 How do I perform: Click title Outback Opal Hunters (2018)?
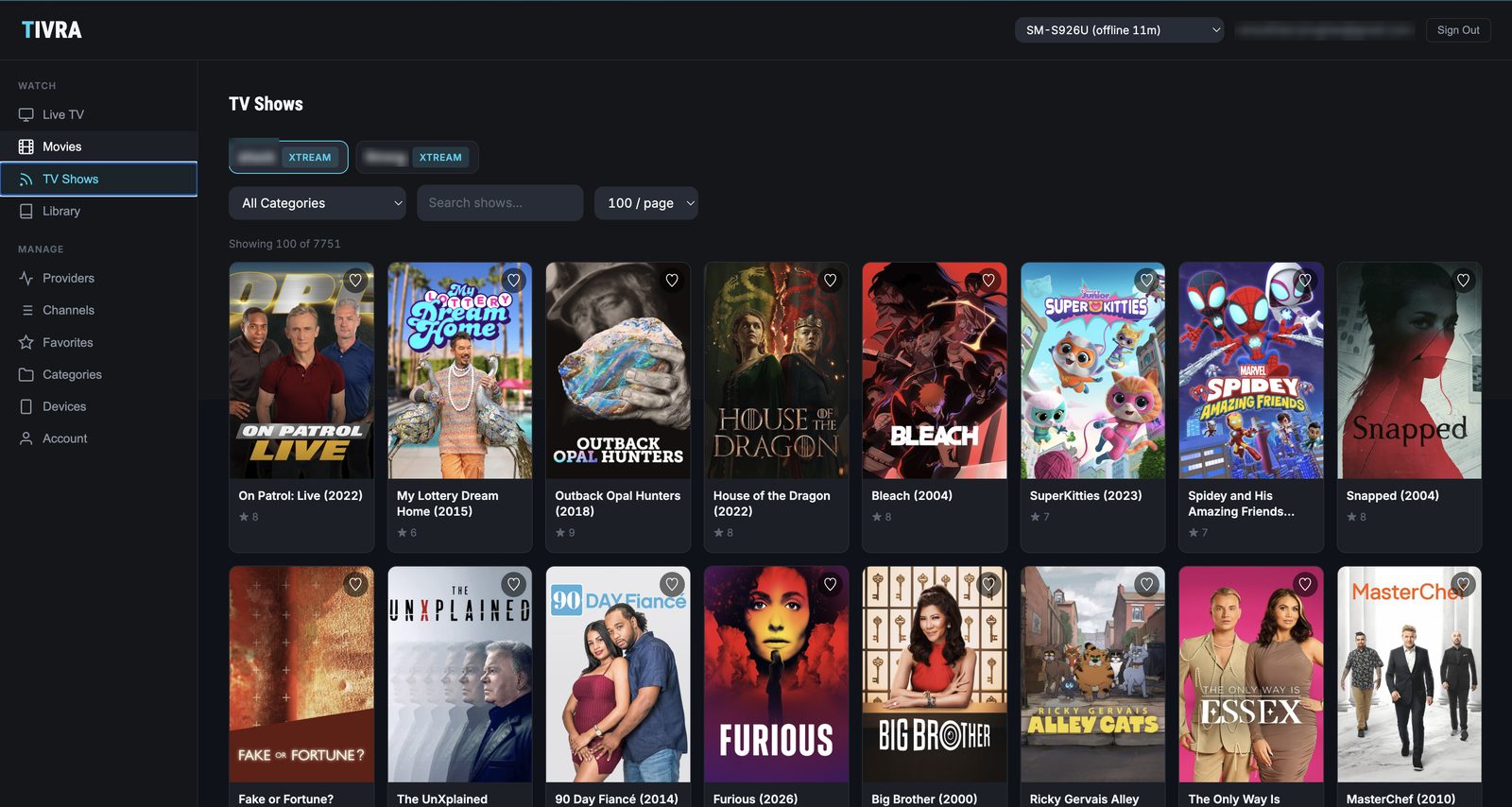[618, 504]
